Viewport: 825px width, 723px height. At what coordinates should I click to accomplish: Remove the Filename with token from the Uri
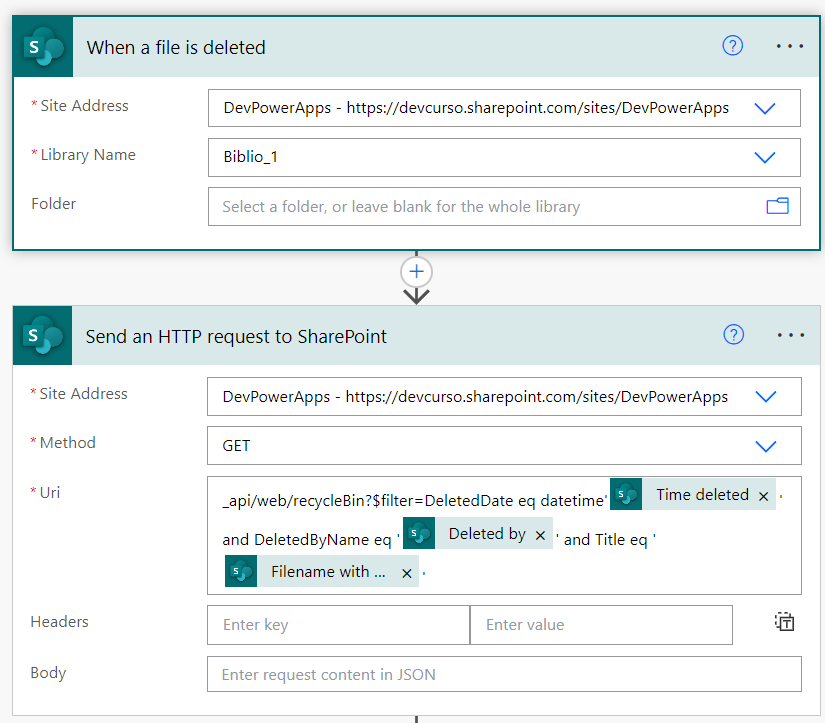click(406, 573)
